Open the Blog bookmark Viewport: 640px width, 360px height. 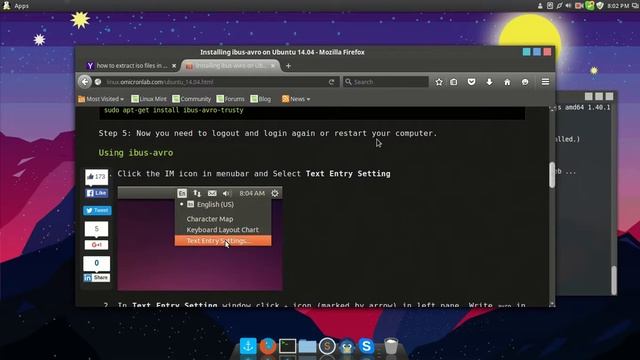(260, 99)
